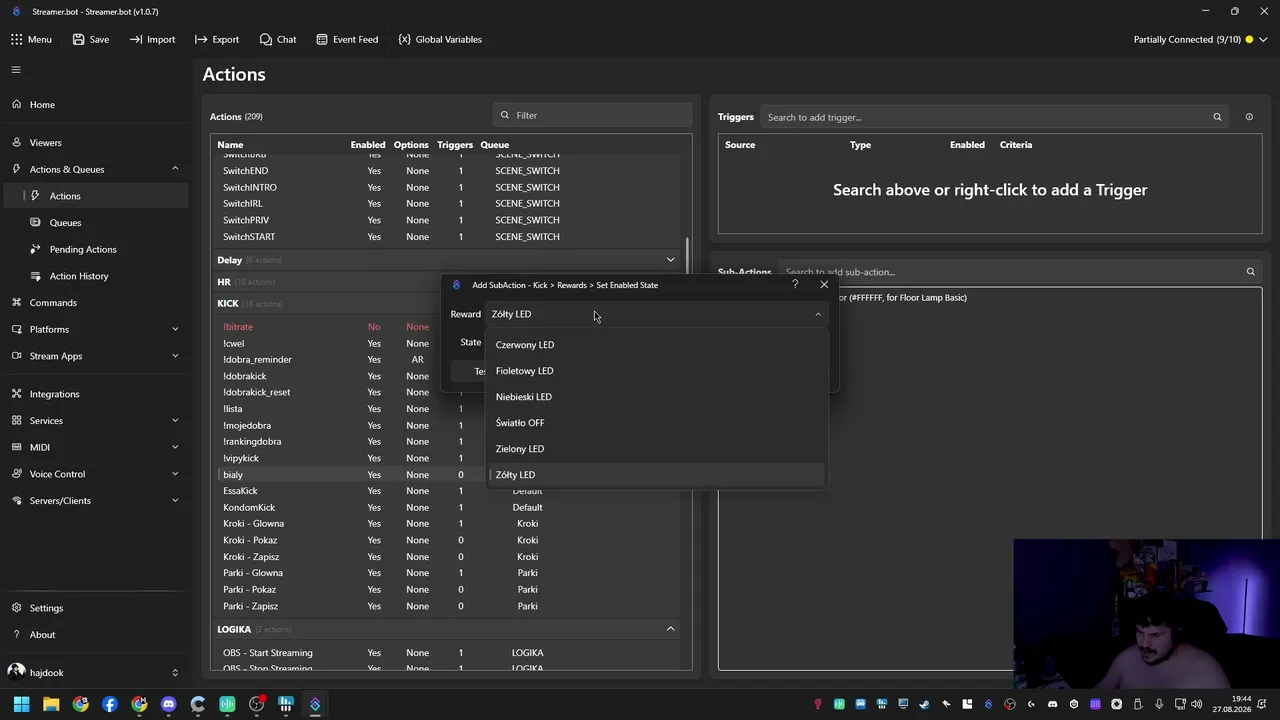Expand the MIDI sidebar group
The image size is (1280, 720).
coord(95,447)
